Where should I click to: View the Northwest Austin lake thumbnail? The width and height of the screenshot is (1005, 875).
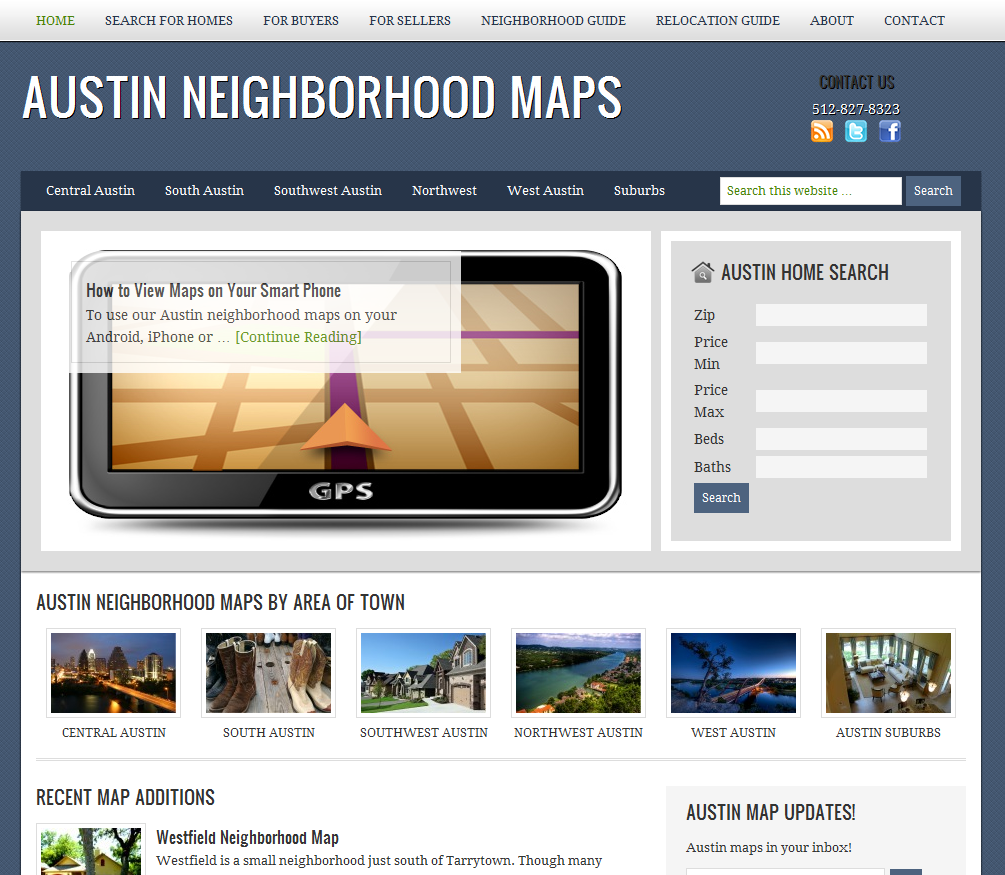click(x=578, y=673)
